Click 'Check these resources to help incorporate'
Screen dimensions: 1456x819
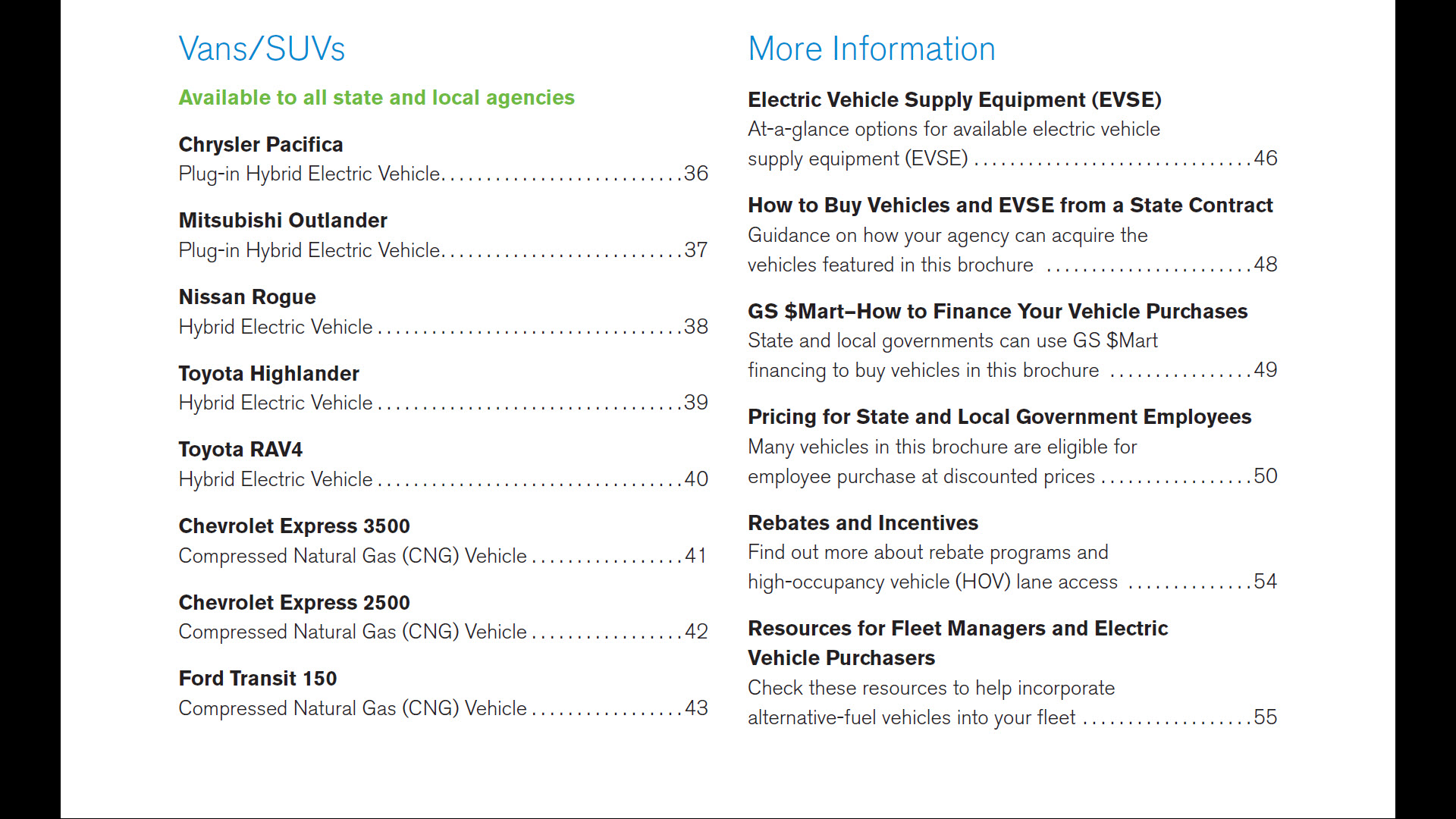931,689
